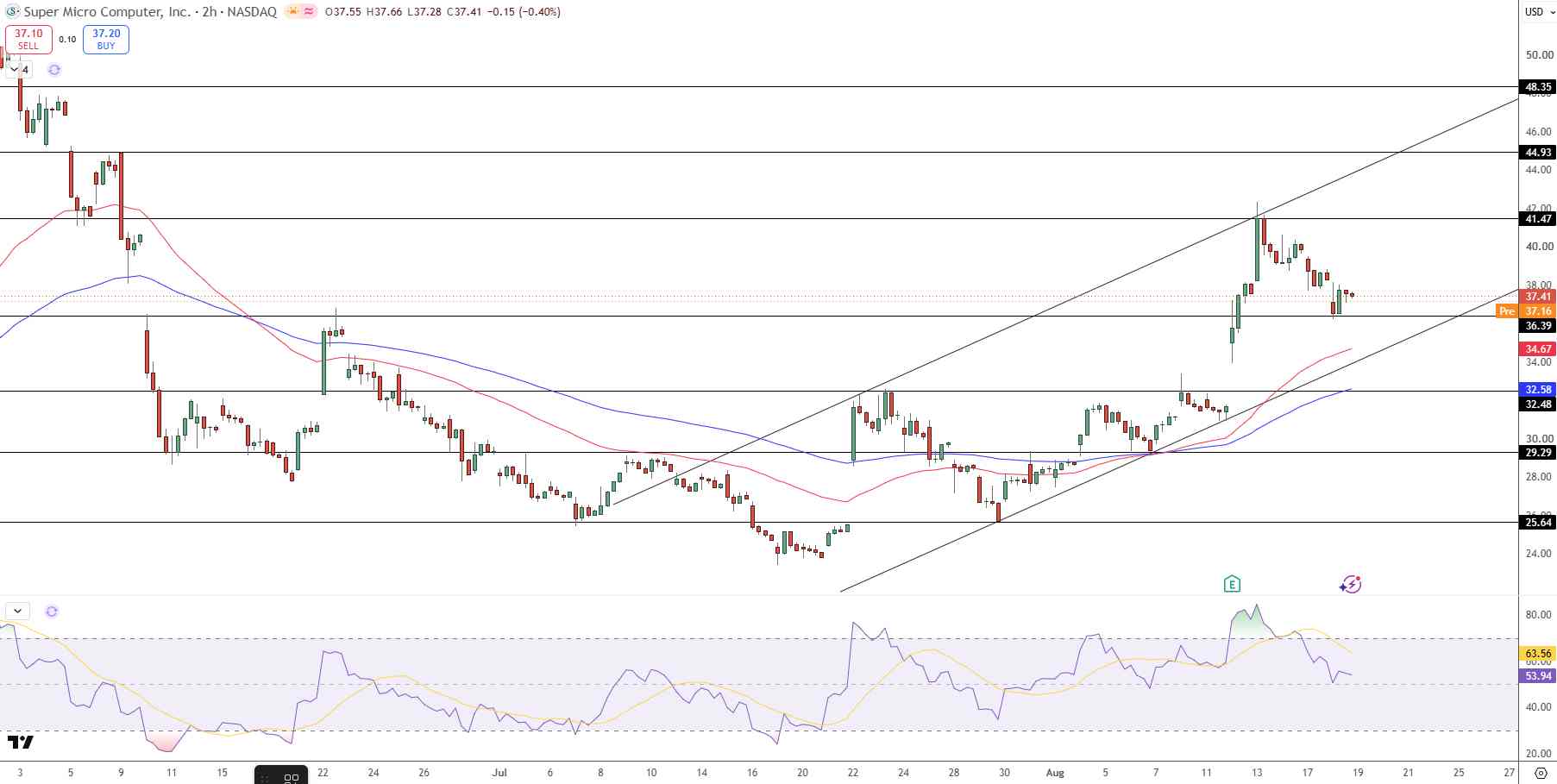Click the dark toolbar popup on time axis
This screenshot has width=1557, height=784.
pos(281,775)
